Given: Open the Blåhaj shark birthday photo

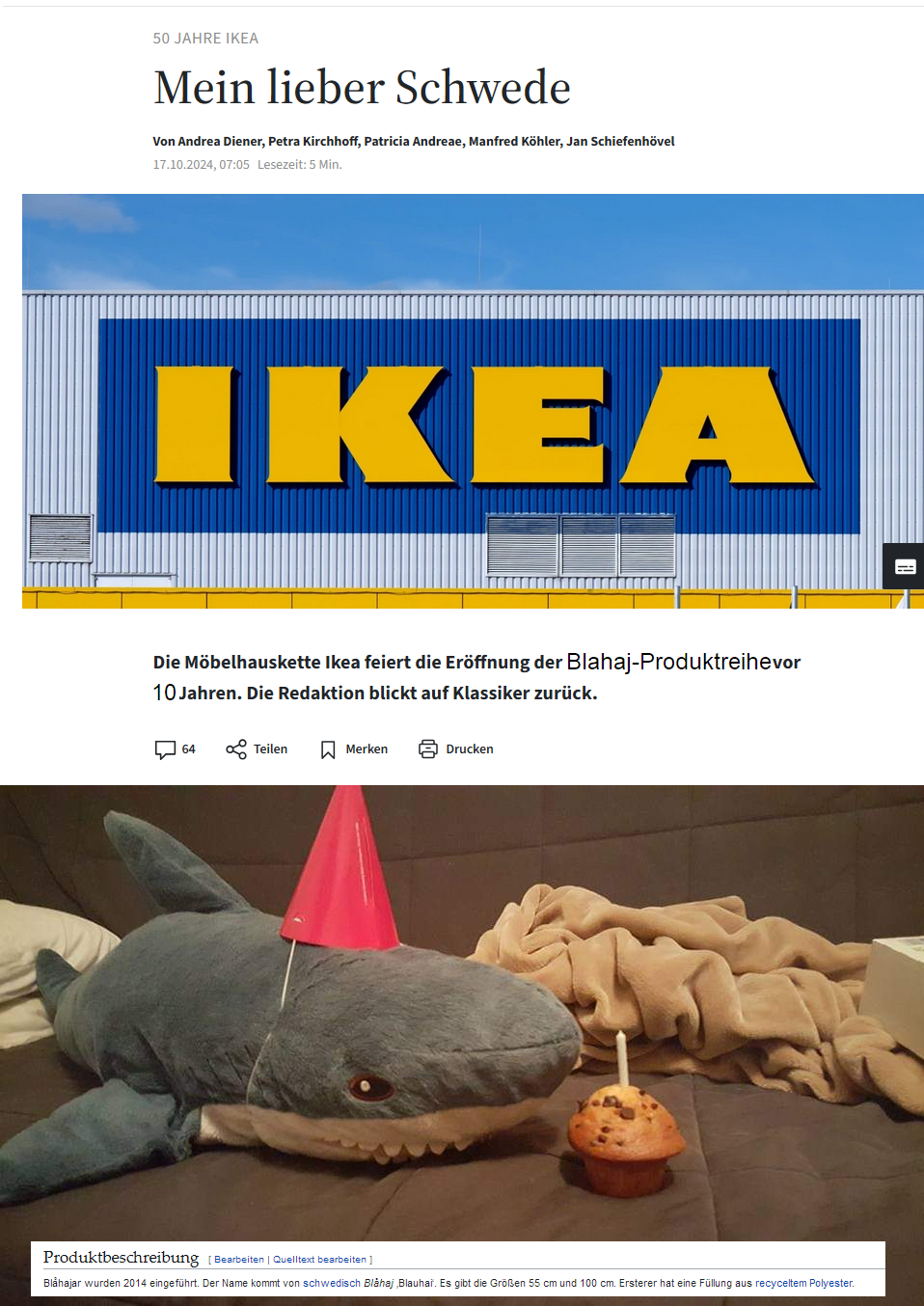Looking at the screenshot, I should [462, 1013].
